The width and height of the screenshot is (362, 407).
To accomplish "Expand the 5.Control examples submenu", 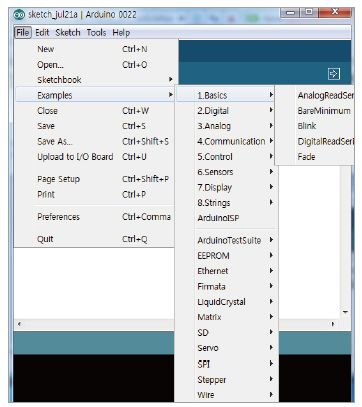I will (x=225, y=157).
